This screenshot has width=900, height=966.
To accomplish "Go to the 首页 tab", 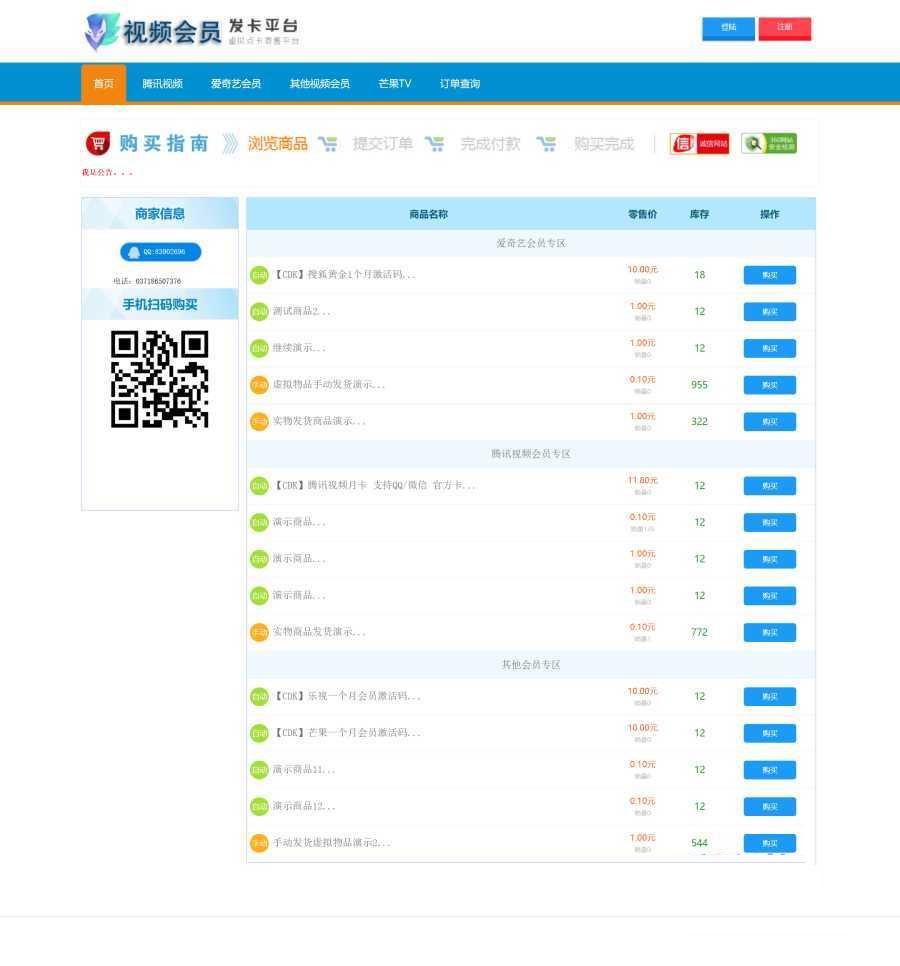I will [x=103, y=83].
